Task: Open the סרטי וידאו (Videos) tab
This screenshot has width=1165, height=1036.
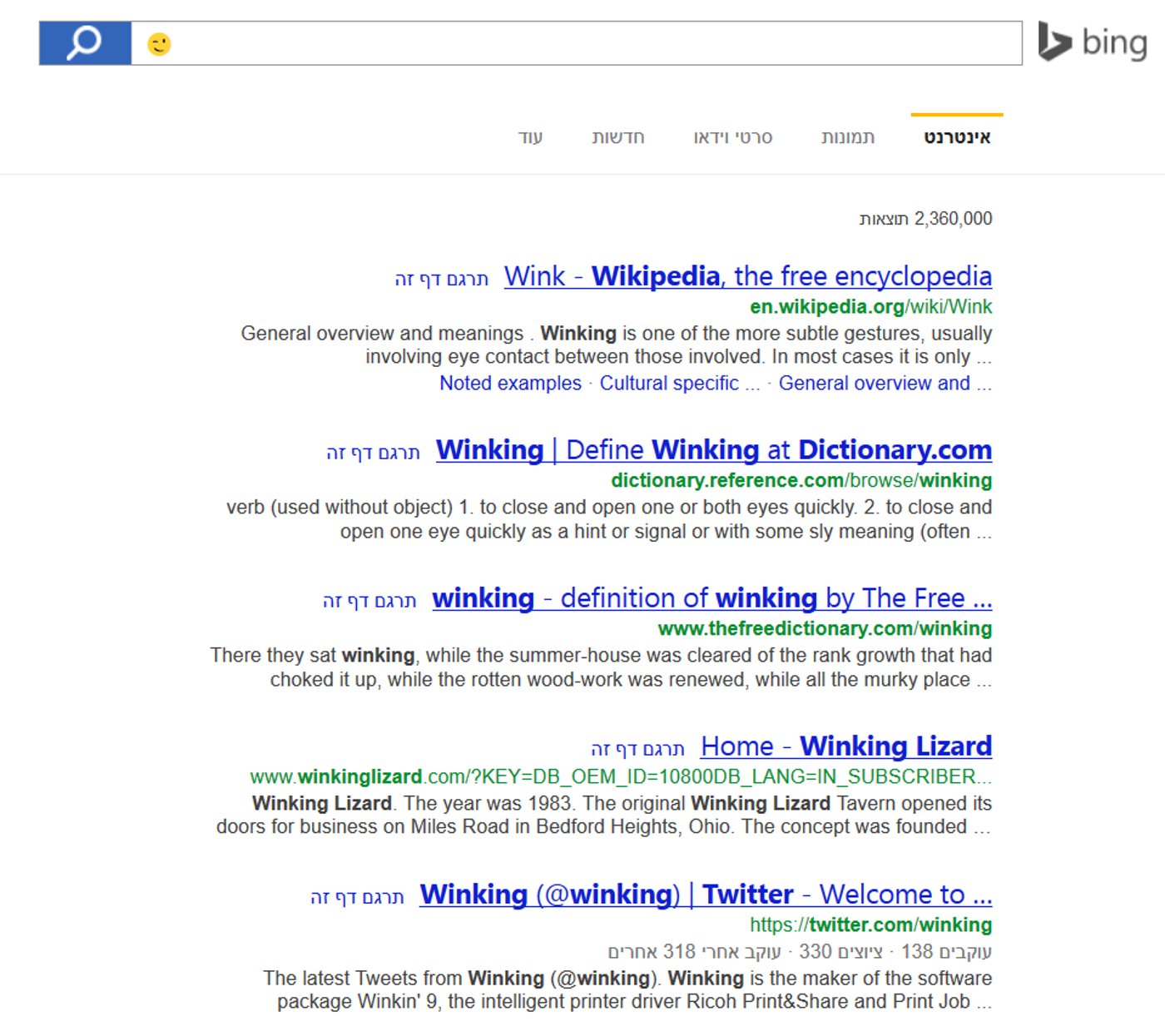Action: click(733, 137)
